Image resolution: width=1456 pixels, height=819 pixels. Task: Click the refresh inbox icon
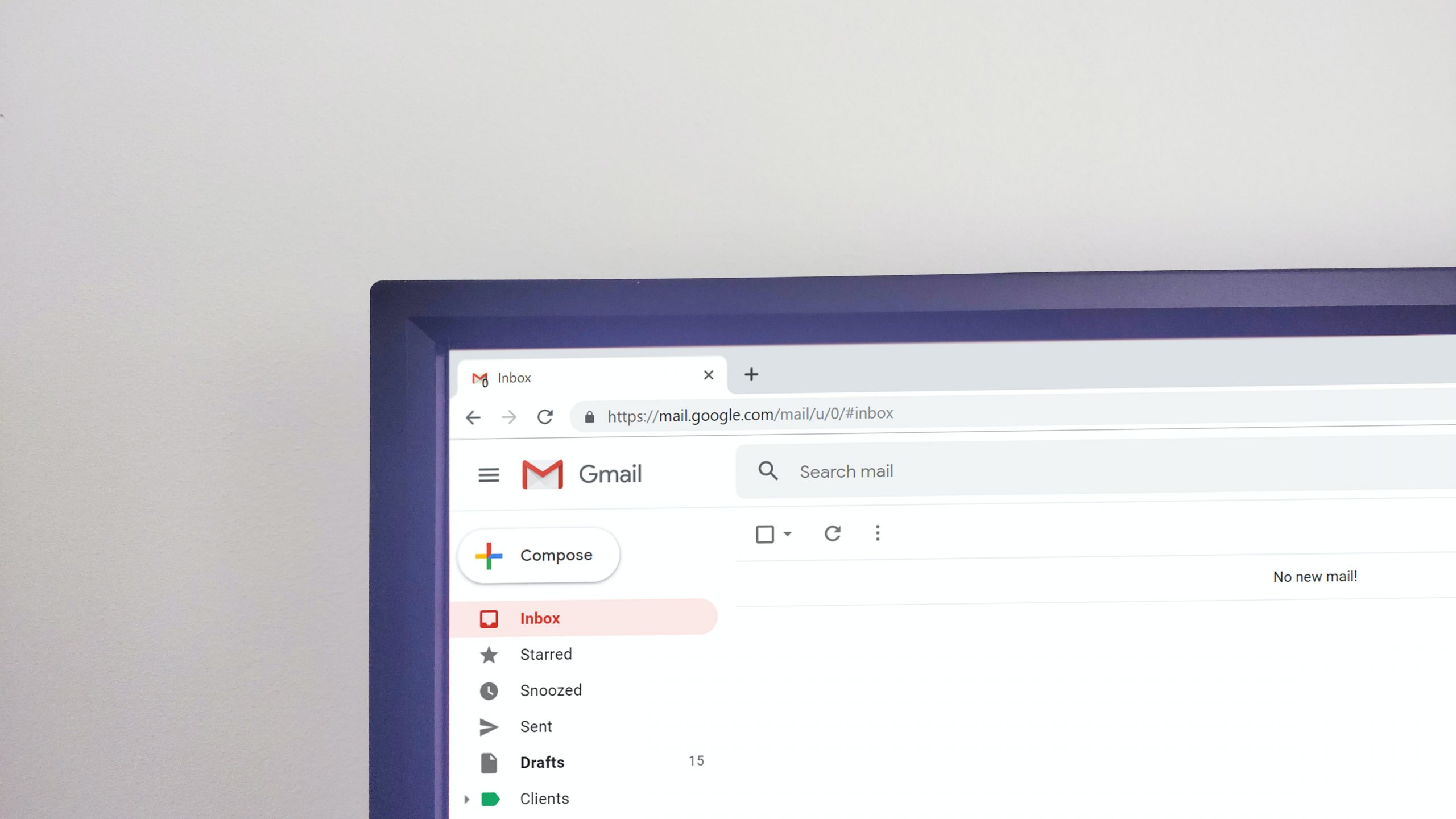click(x=832, y=533)
